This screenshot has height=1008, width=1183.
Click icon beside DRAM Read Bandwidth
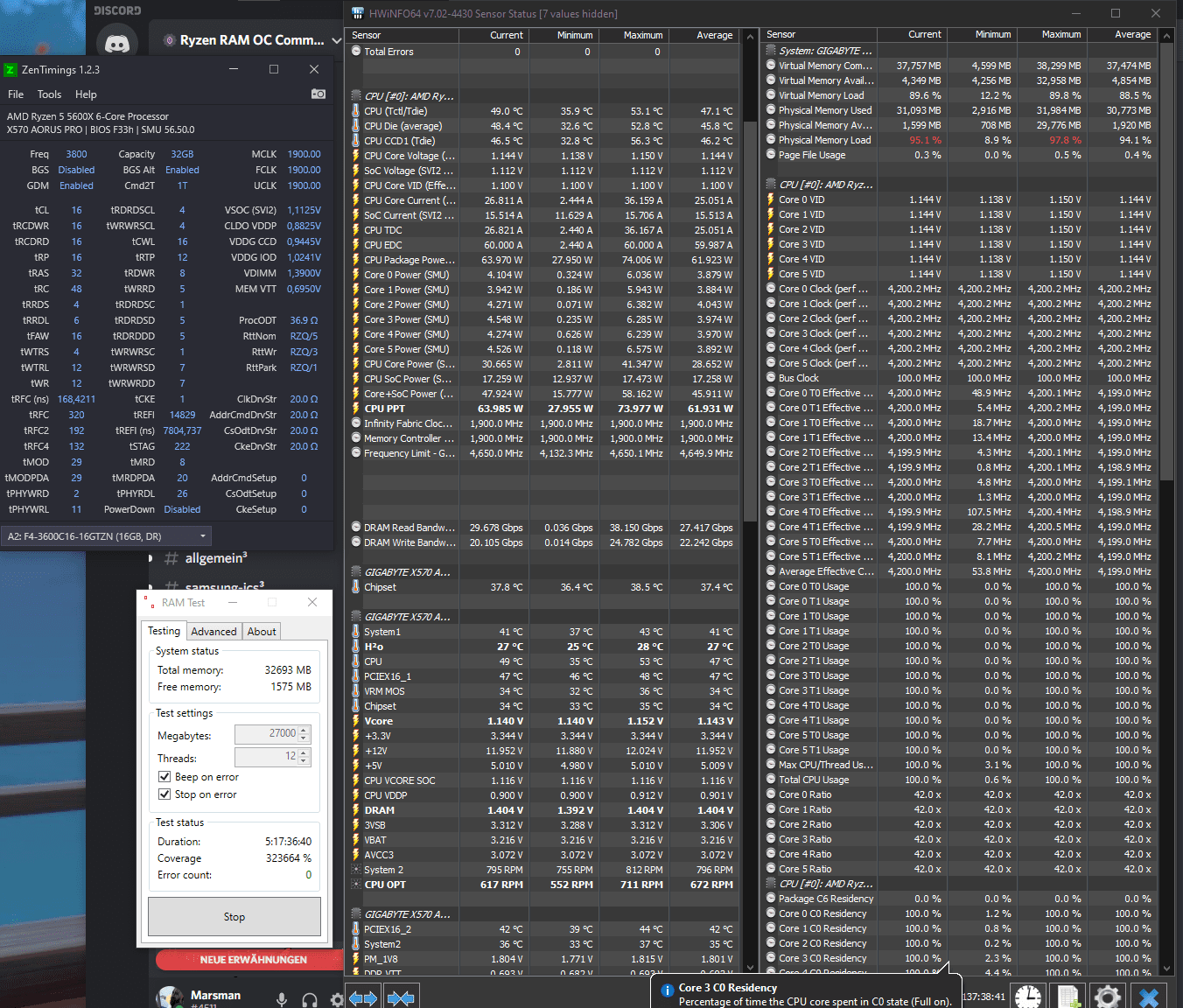(356, 528)
